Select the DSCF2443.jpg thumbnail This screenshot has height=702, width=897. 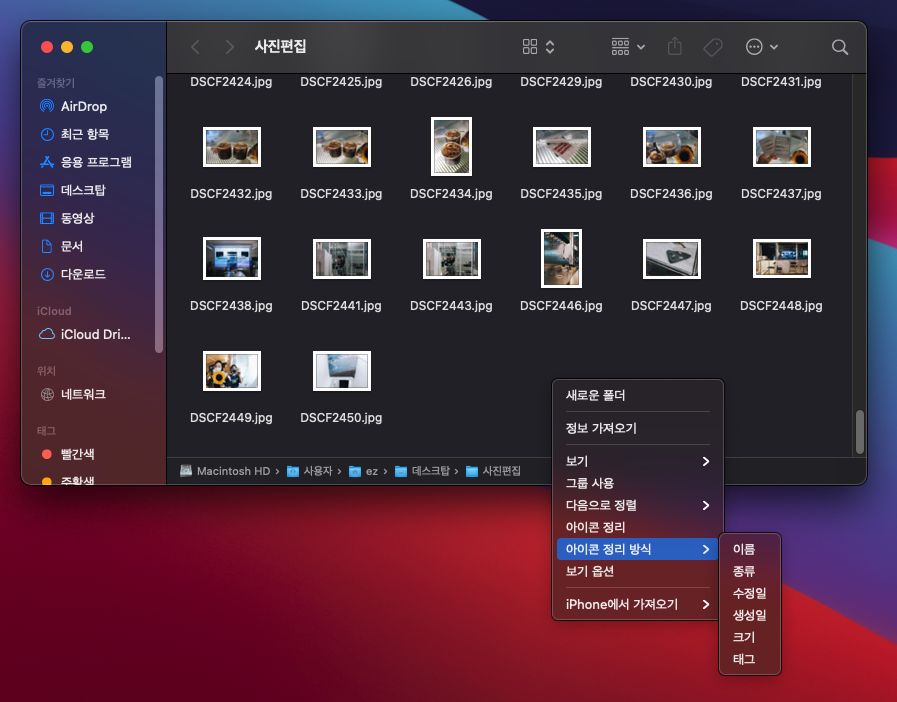pyautogui.click(x=451, y=259)
